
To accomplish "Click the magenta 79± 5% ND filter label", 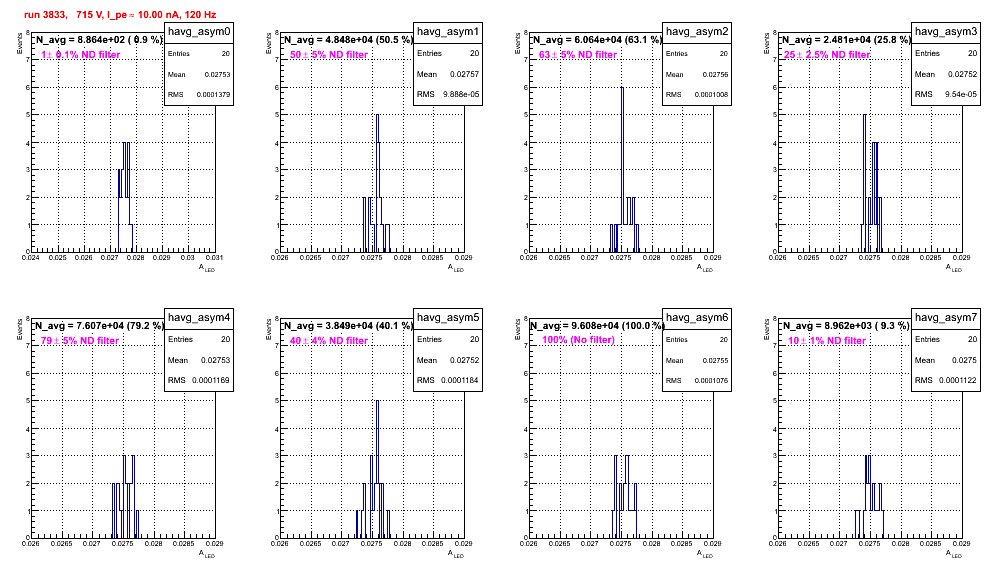I will coord(80,341).
